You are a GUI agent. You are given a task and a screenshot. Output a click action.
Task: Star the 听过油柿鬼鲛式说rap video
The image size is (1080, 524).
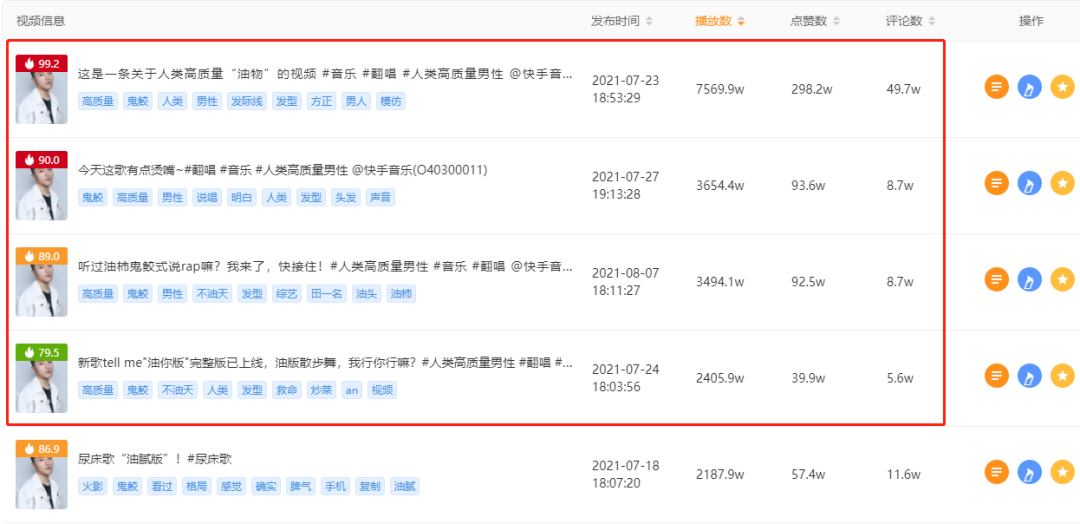click(x=1063, y=280)
